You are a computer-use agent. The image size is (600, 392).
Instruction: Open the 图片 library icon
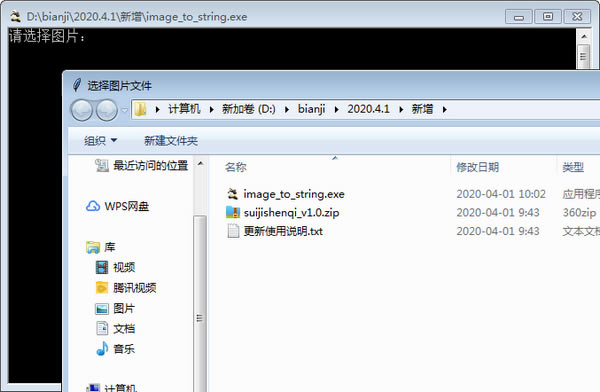tap(102, 308)
